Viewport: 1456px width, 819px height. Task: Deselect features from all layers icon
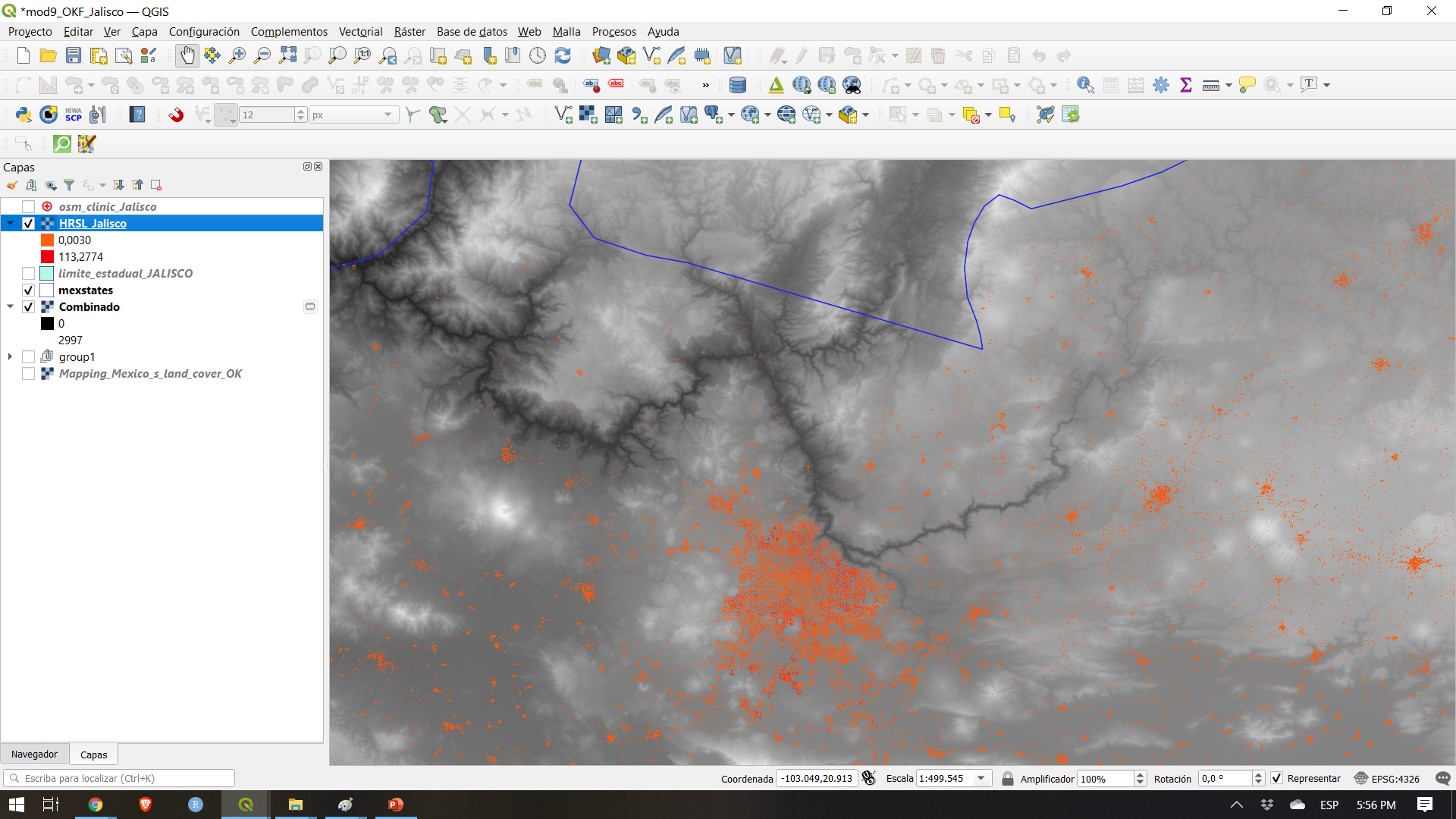coord(971,115)
